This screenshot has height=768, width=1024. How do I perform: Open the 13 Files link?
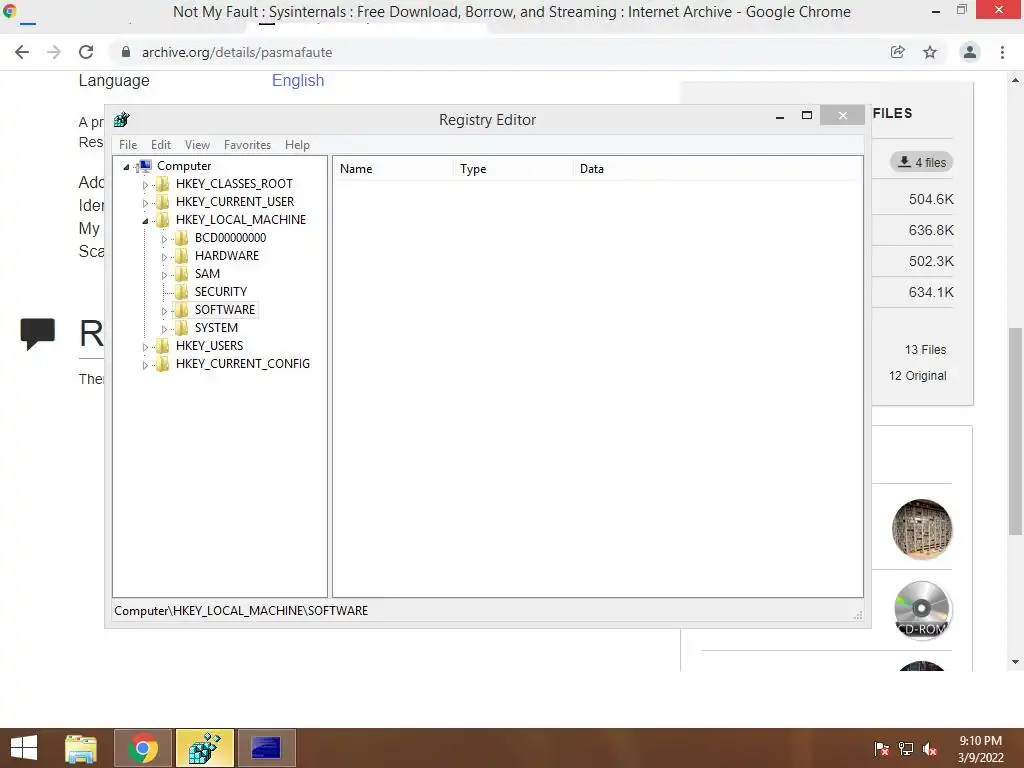[925, 349]
